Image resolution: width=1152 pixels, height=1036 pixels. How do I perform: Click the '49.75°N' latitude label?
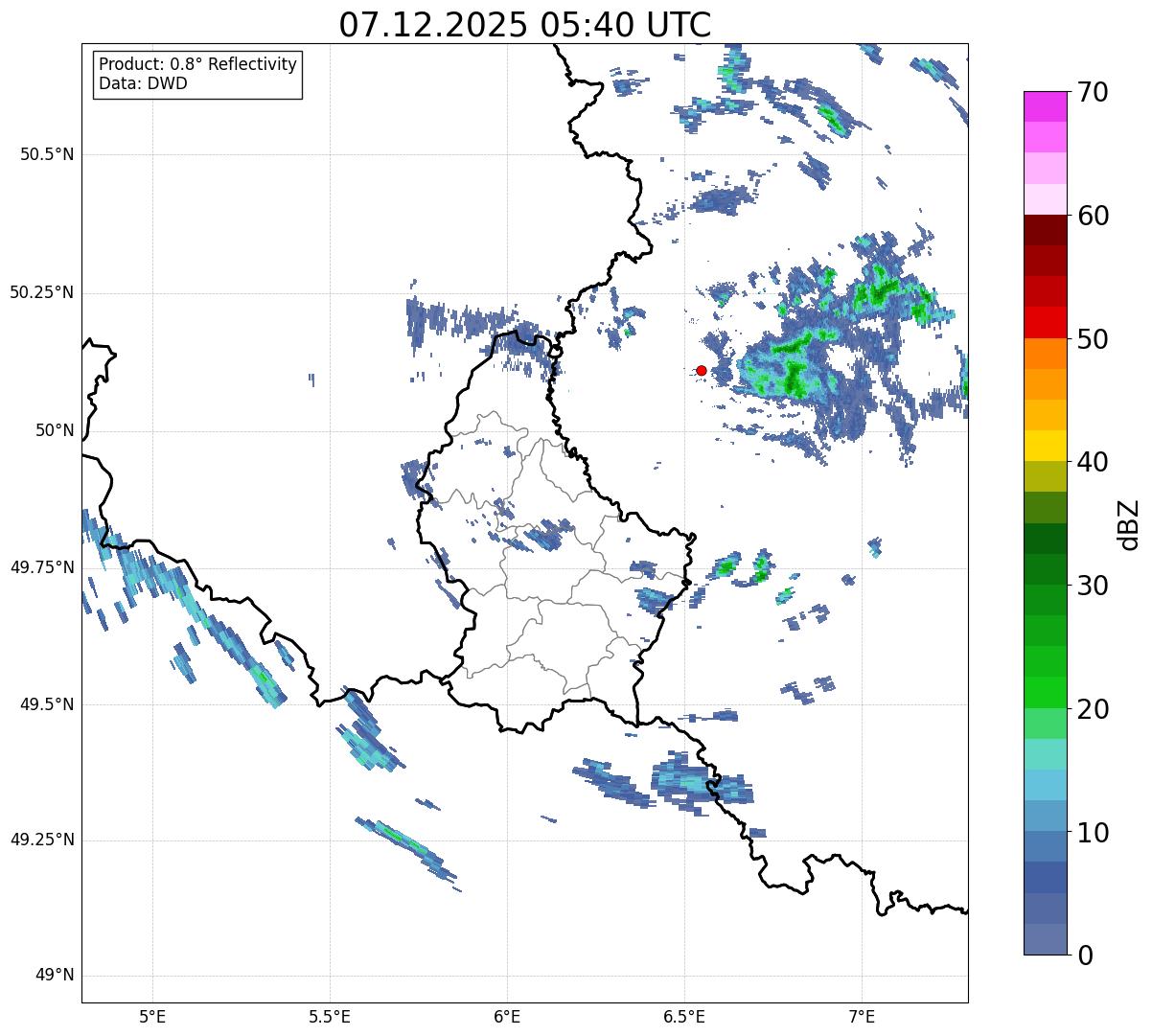point(42,567)
